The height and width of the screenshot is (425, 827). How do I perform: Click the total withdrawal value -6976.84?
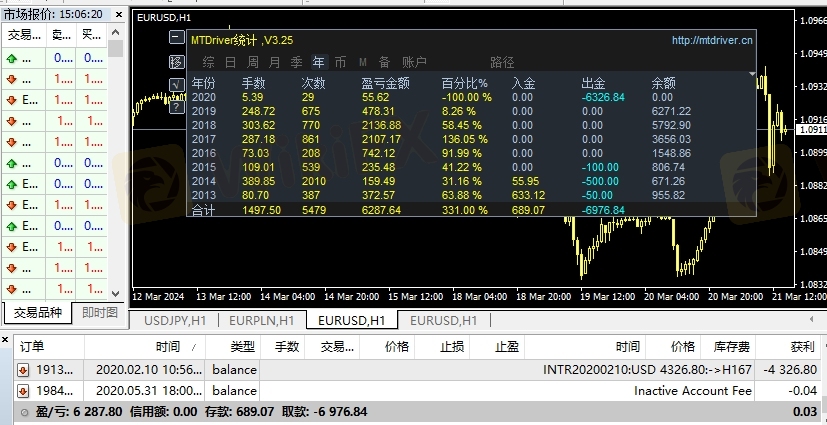(603, 210)
